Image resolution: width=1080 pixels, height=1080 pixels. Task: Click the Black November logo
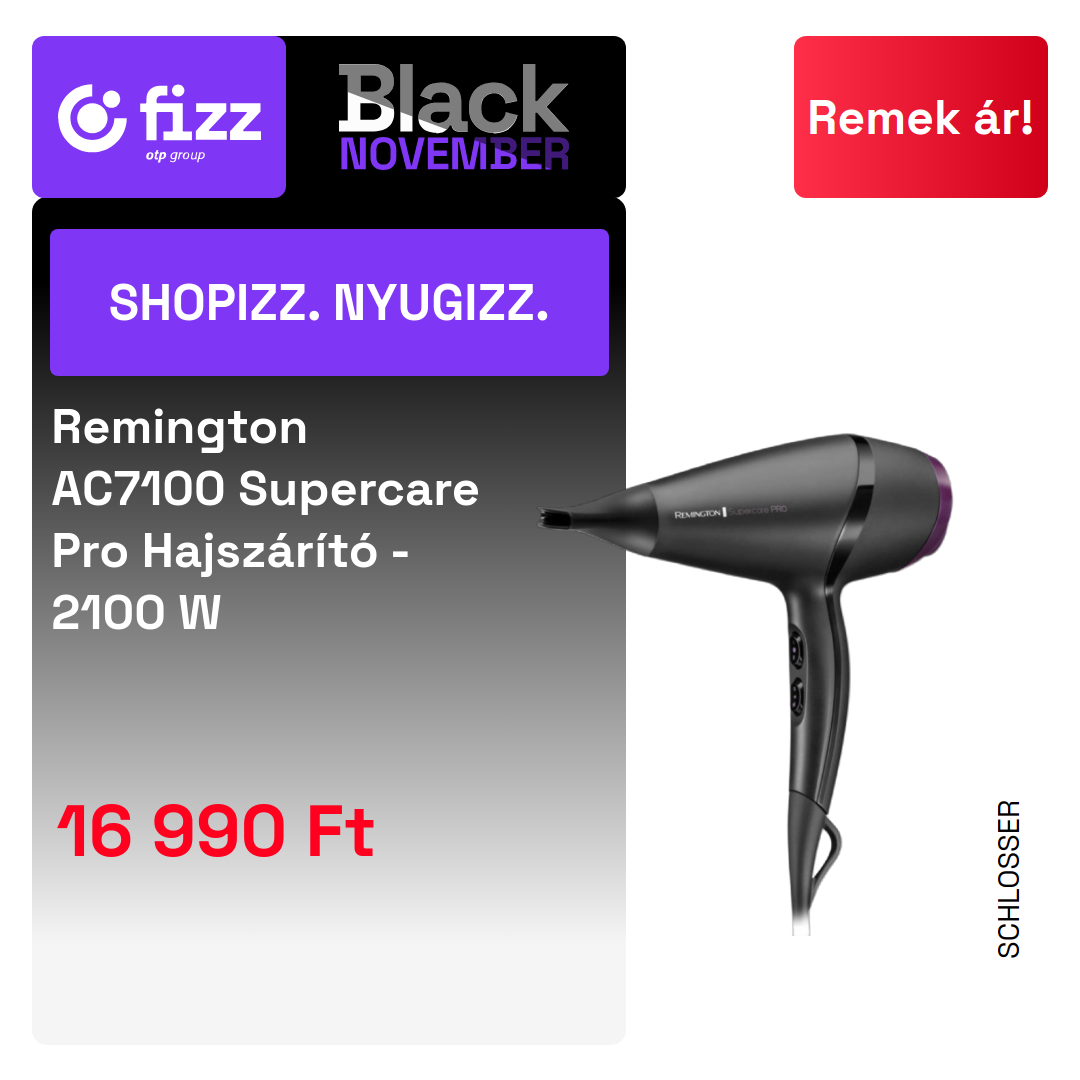[x=454, y=117]
